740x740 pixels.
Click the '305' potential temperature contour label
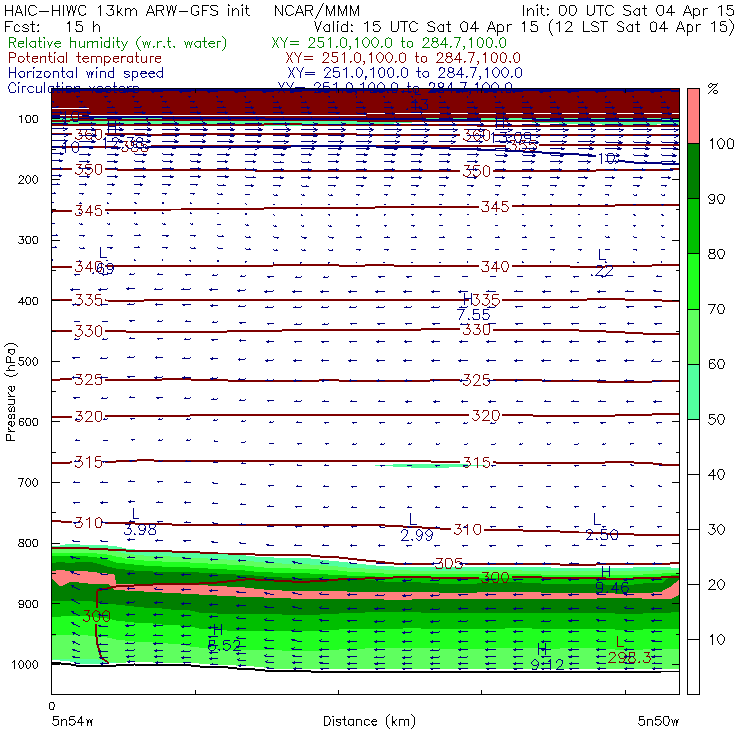tap(448, 563)
